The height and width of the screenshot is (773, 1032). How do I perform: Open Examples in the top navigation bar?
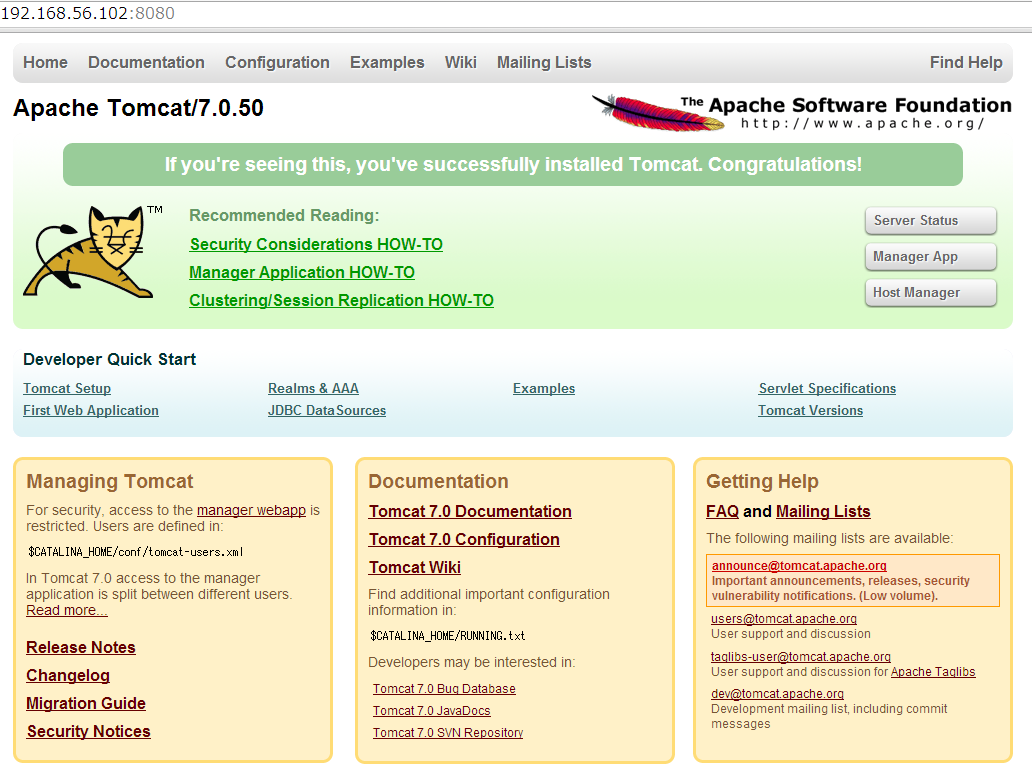(387, 63)
